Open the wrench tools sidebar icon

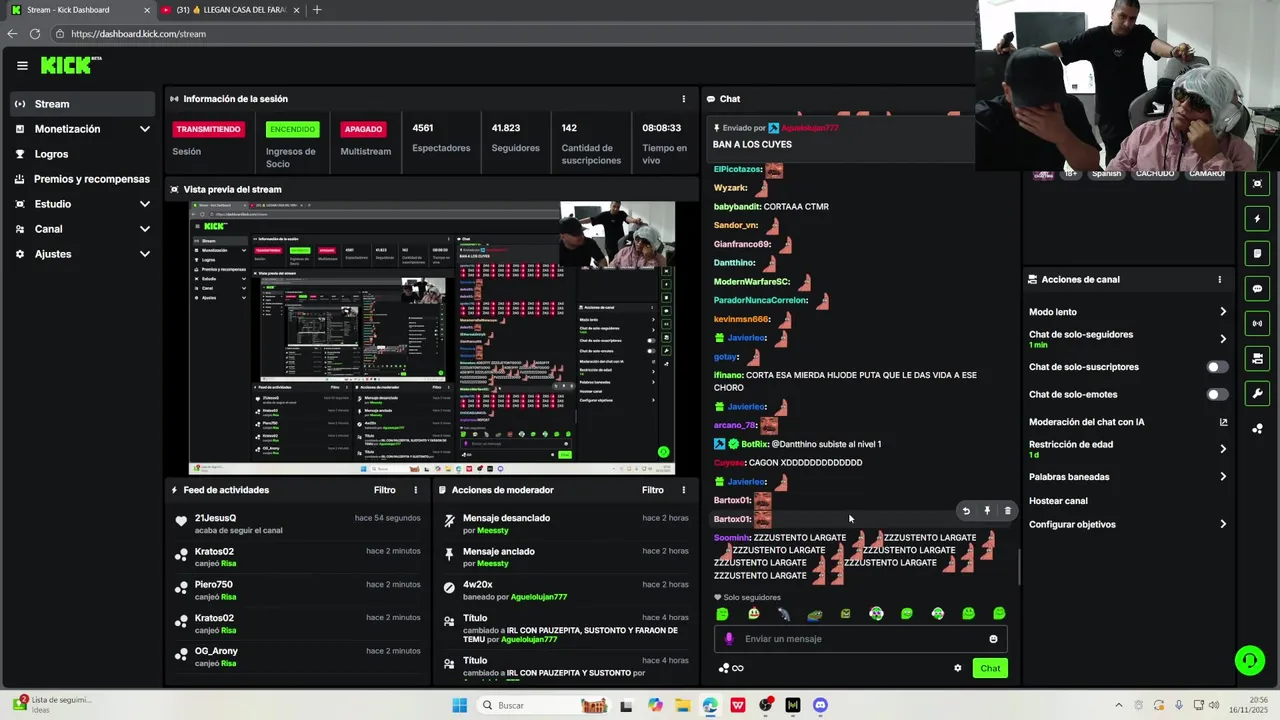coord(1257,393)
